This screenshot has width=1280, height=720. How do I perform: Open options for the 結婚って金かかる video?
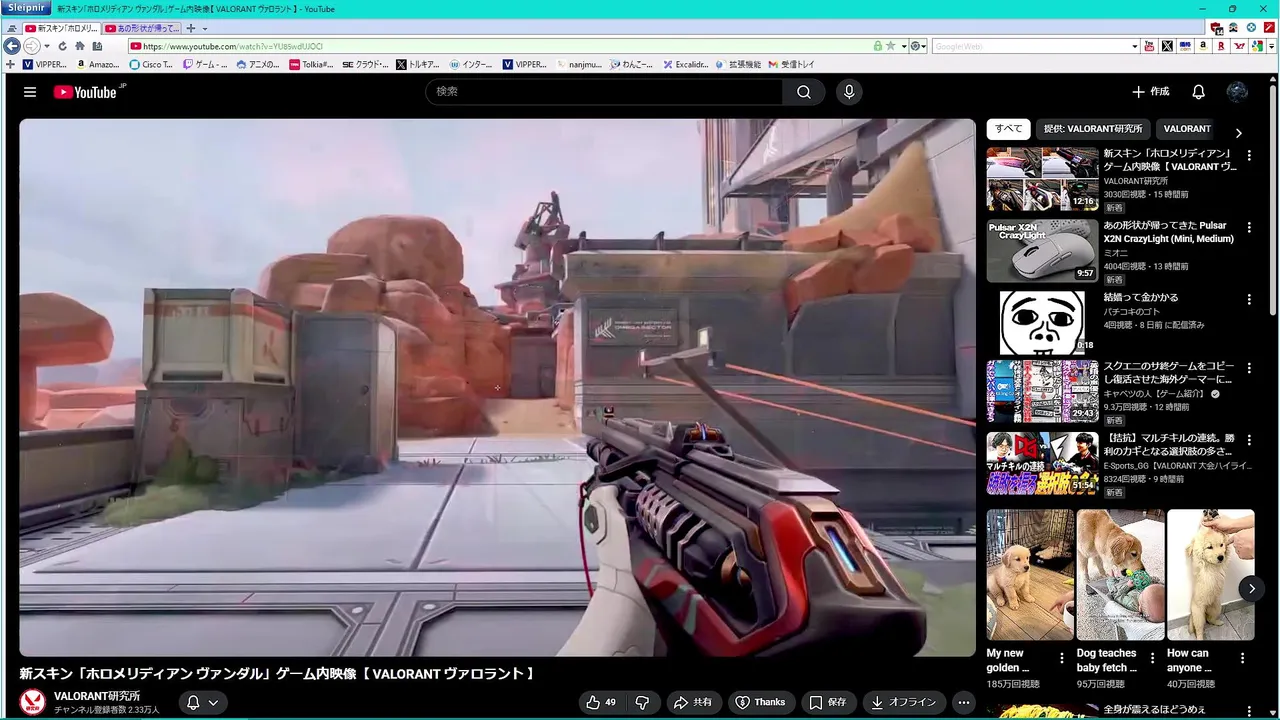click(x=1249, y=299)
